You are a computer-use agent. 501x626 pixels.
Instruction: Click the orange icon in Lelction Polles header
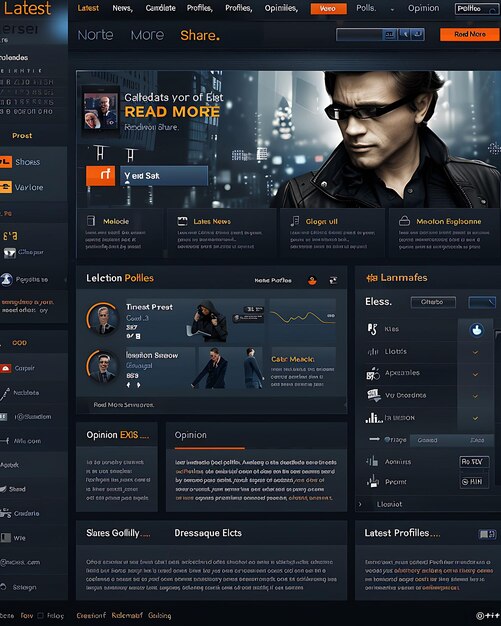coord(312,281)
